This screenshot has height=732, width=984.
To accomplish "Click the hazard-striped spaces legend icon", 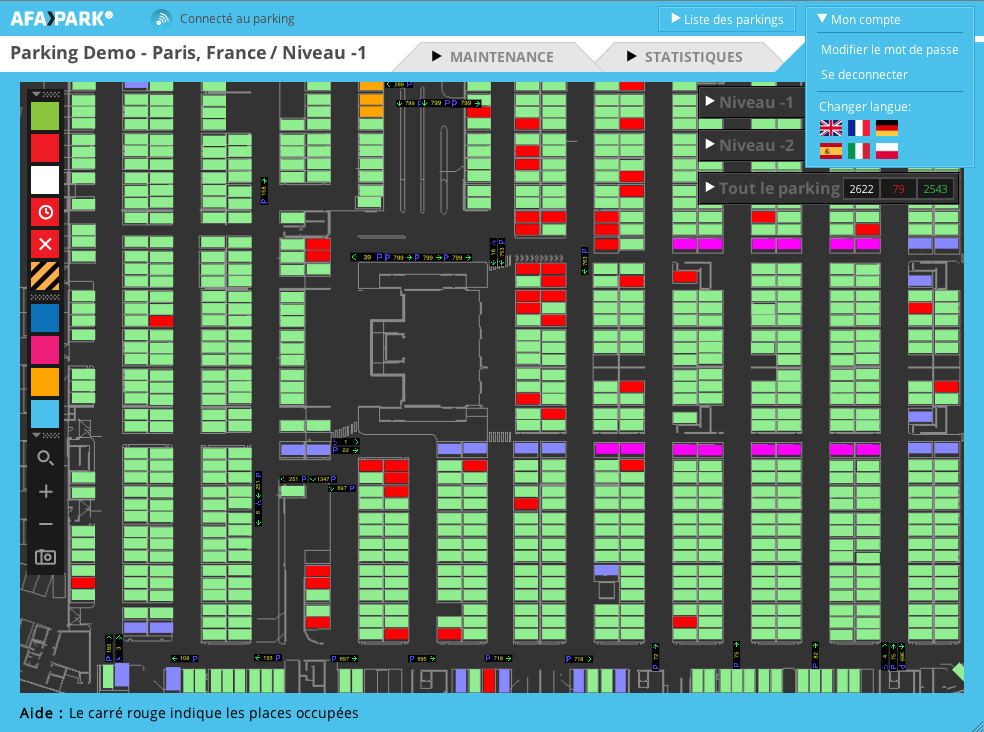I will click(44, 276).
